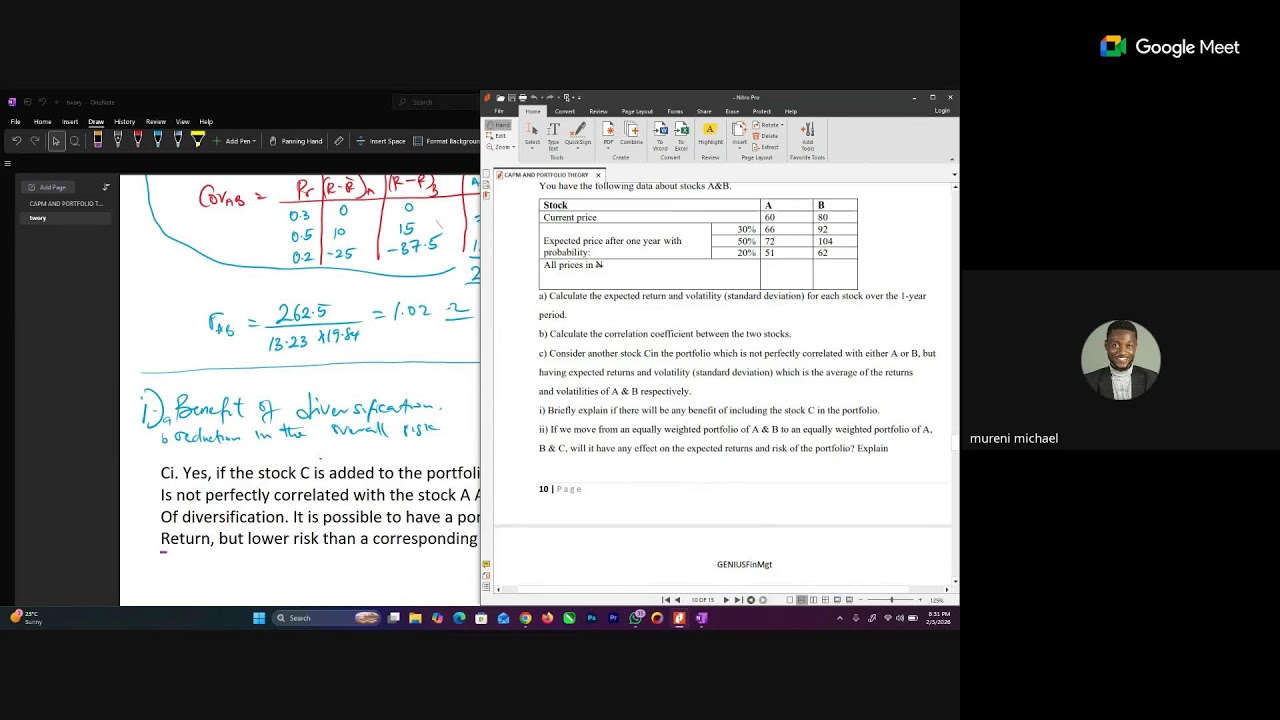Switch to OneNote Insert tab

click(70, 122)
